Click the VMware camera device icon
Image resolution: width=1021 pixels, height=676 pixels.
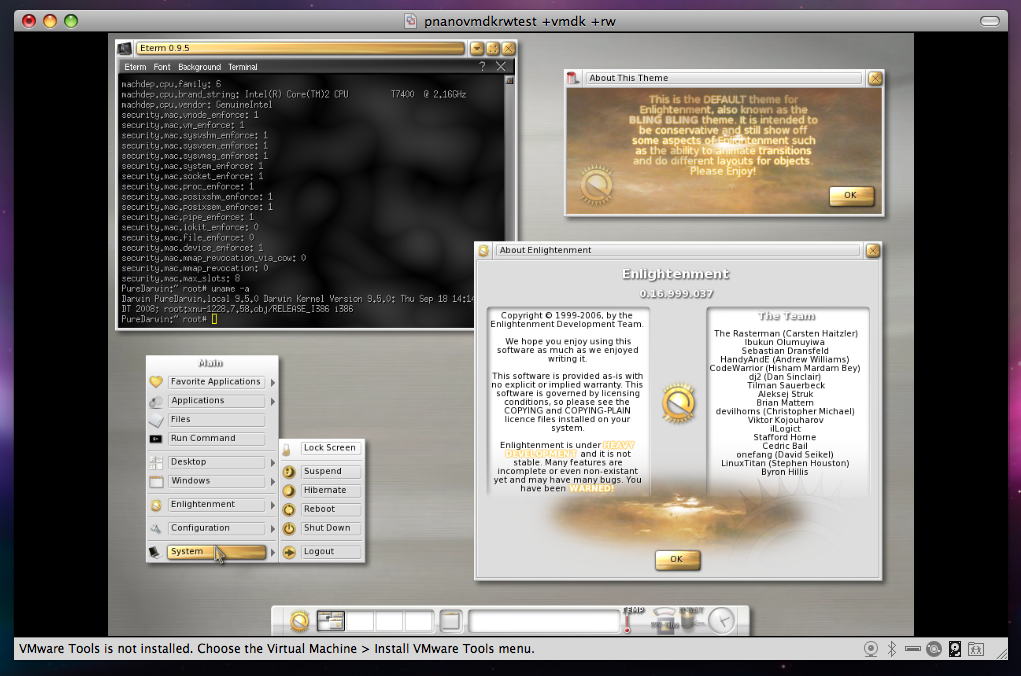tap(871, 649)
